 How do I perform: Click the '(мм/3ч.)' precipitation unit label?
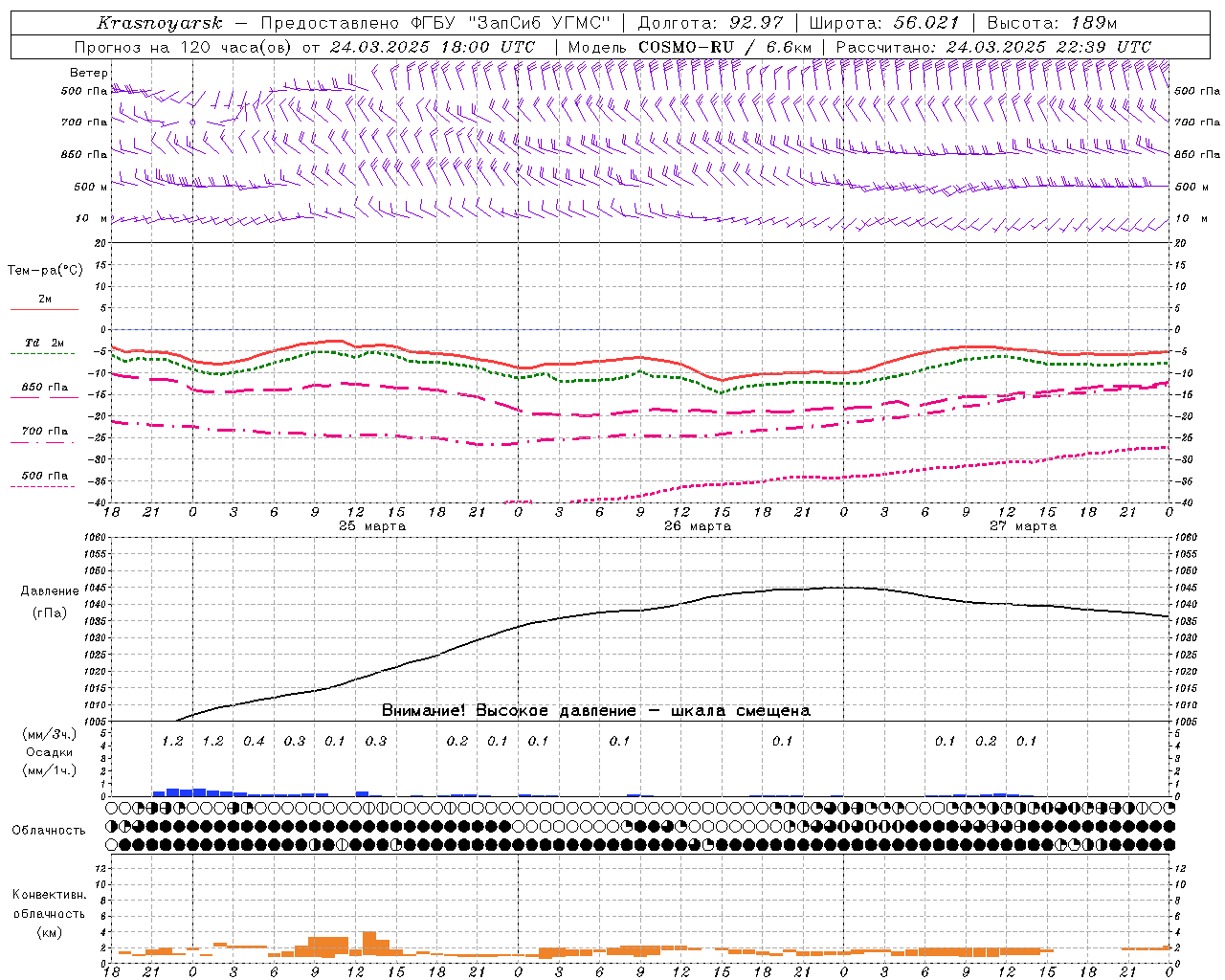click(x=50, y=734)
